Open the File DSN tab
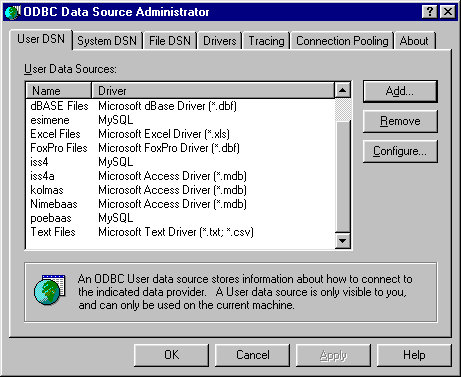 170,41
